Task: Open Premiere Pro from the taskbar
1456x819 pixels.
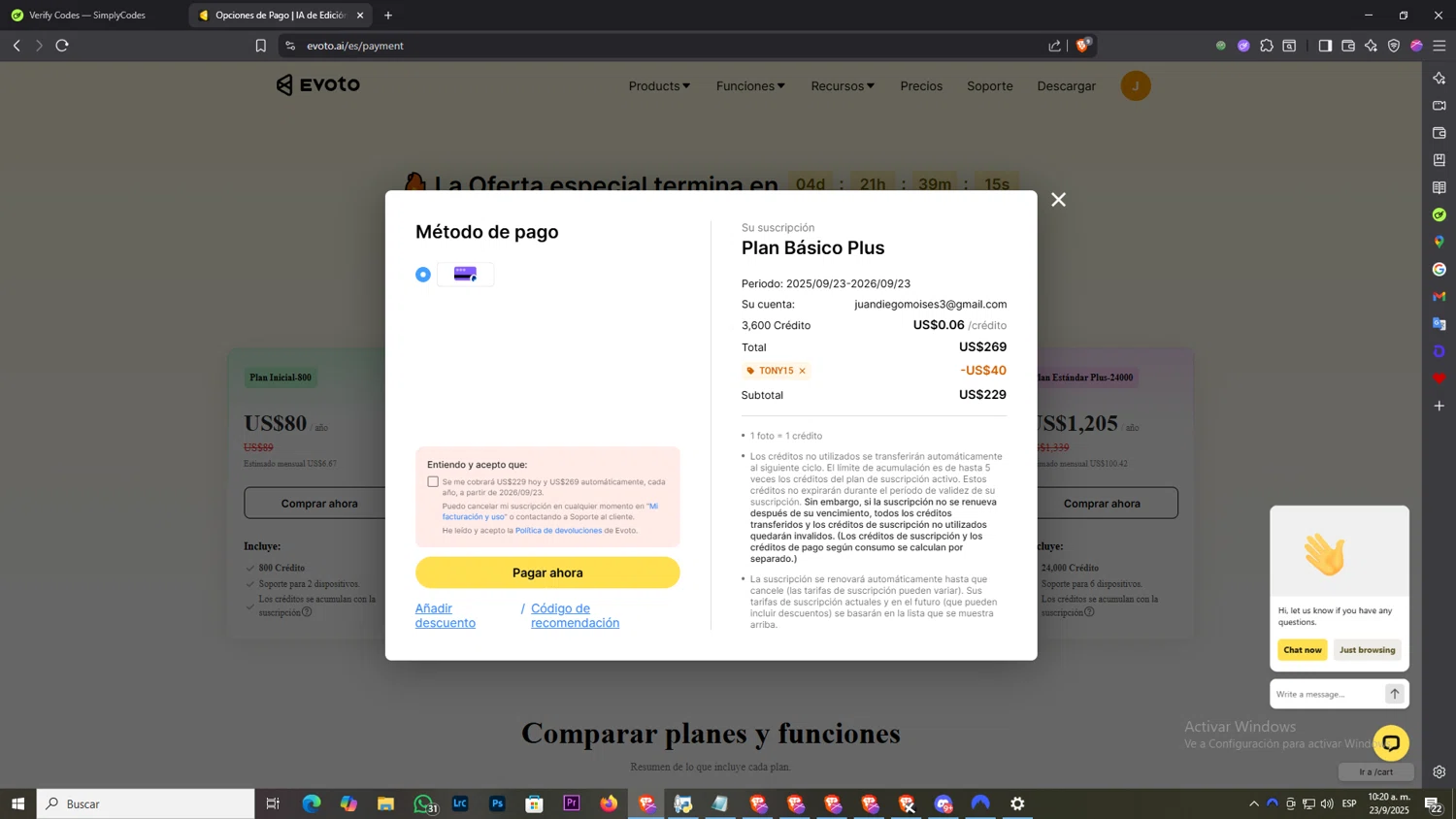Action: pyautogui.click(x=572, y=803)
